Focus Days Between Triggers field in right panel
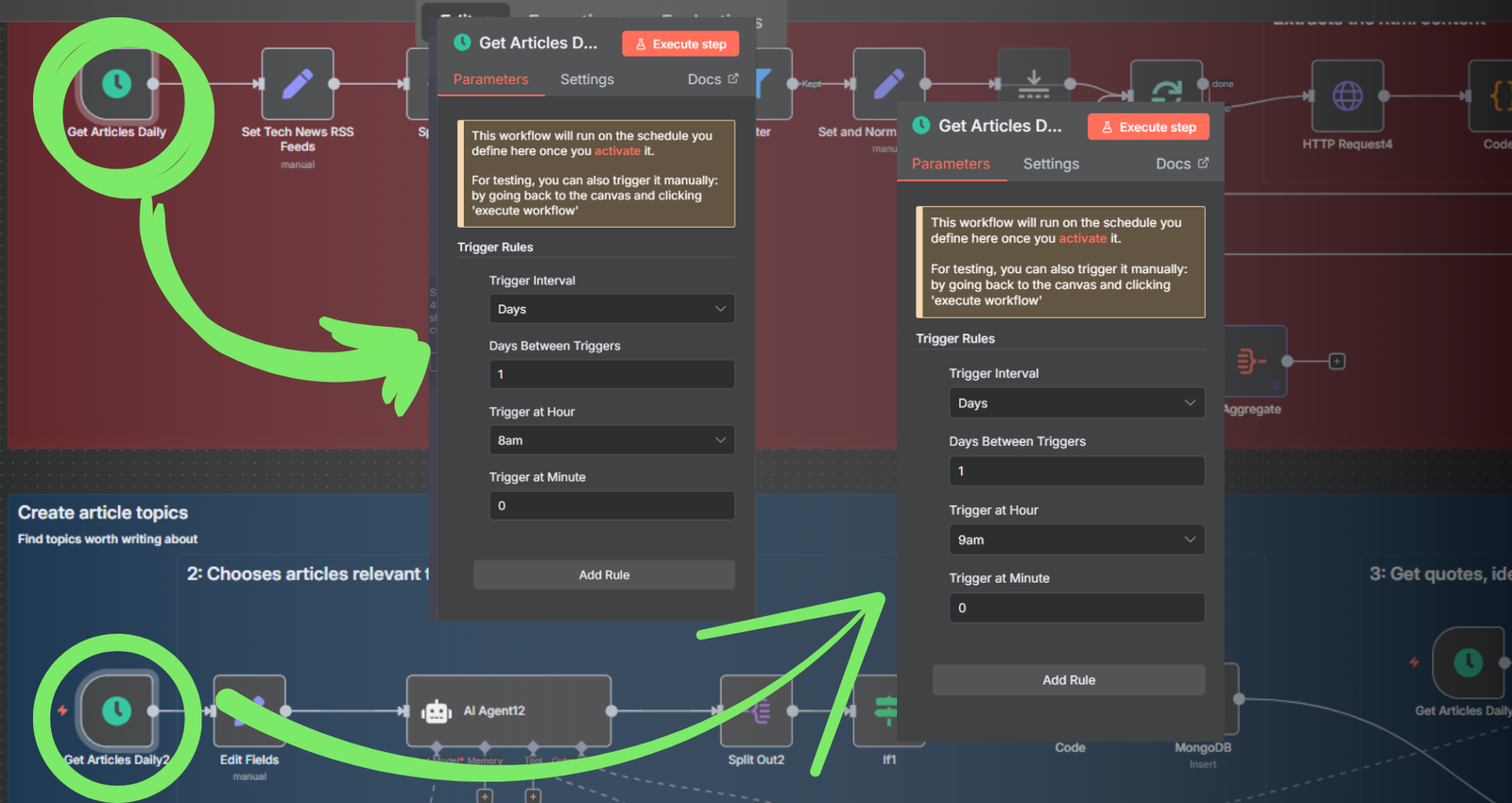1512x803 pixels. pos(1076,470)
